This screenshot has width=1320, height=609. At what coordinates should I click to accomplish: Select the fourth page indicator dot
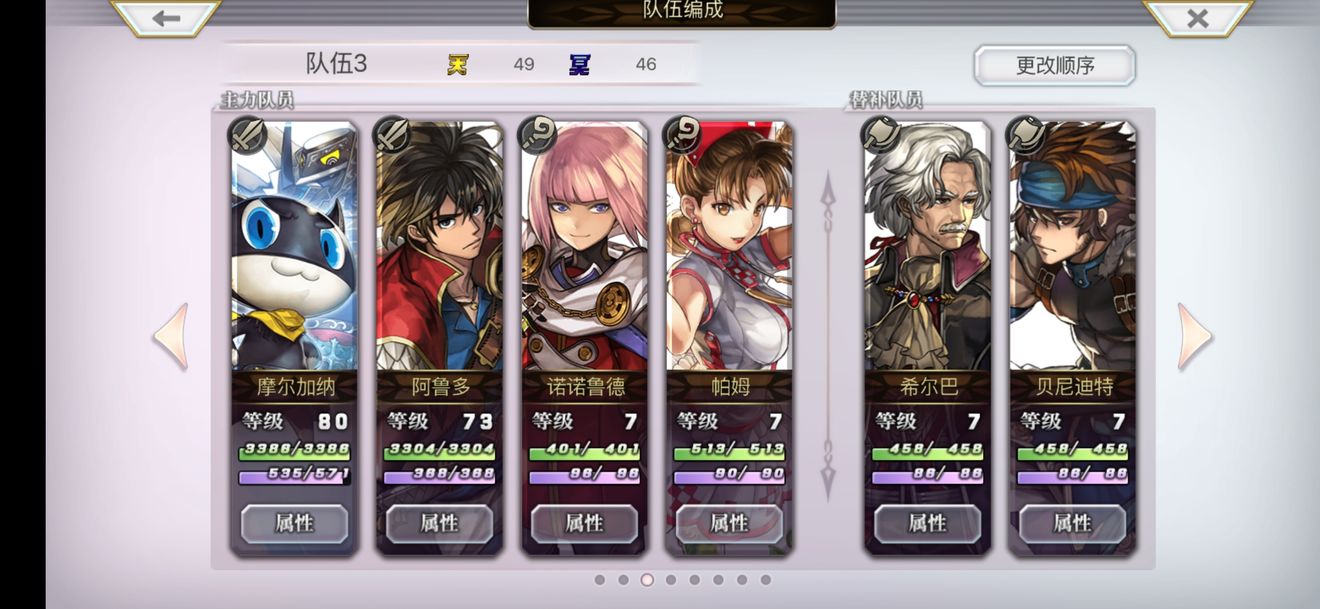pyautogui.click(x=671, y=580)
